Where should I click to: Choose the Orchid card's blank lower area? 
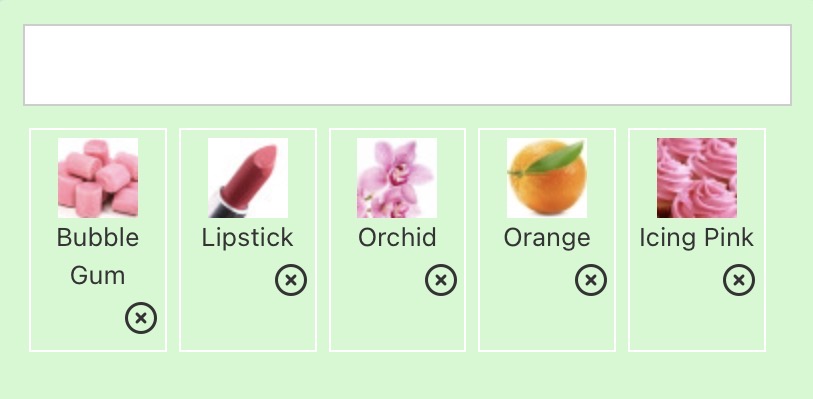tap(397, 324)
